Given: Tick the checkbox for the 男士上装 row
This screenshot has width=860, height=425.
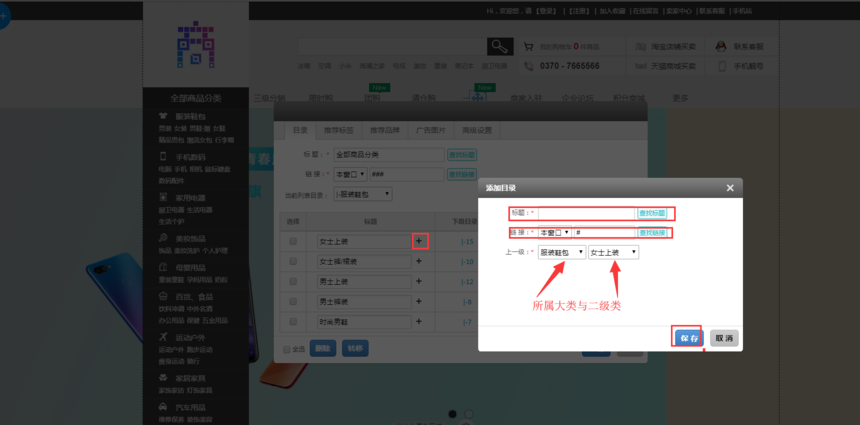Looking at the screenshot, I should coord(293,281).
